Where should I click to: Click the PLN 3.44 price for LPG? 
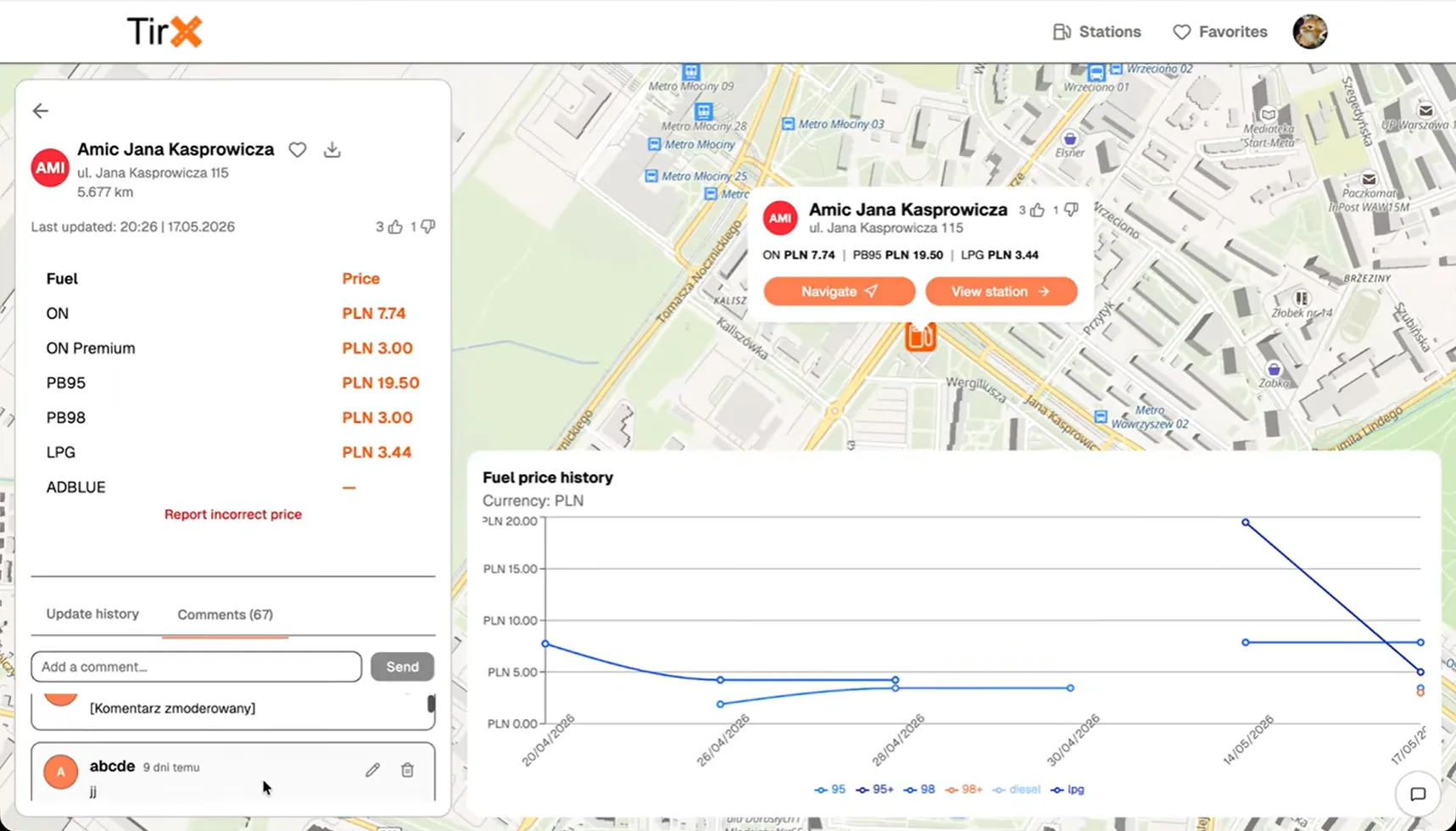point(377,453)
